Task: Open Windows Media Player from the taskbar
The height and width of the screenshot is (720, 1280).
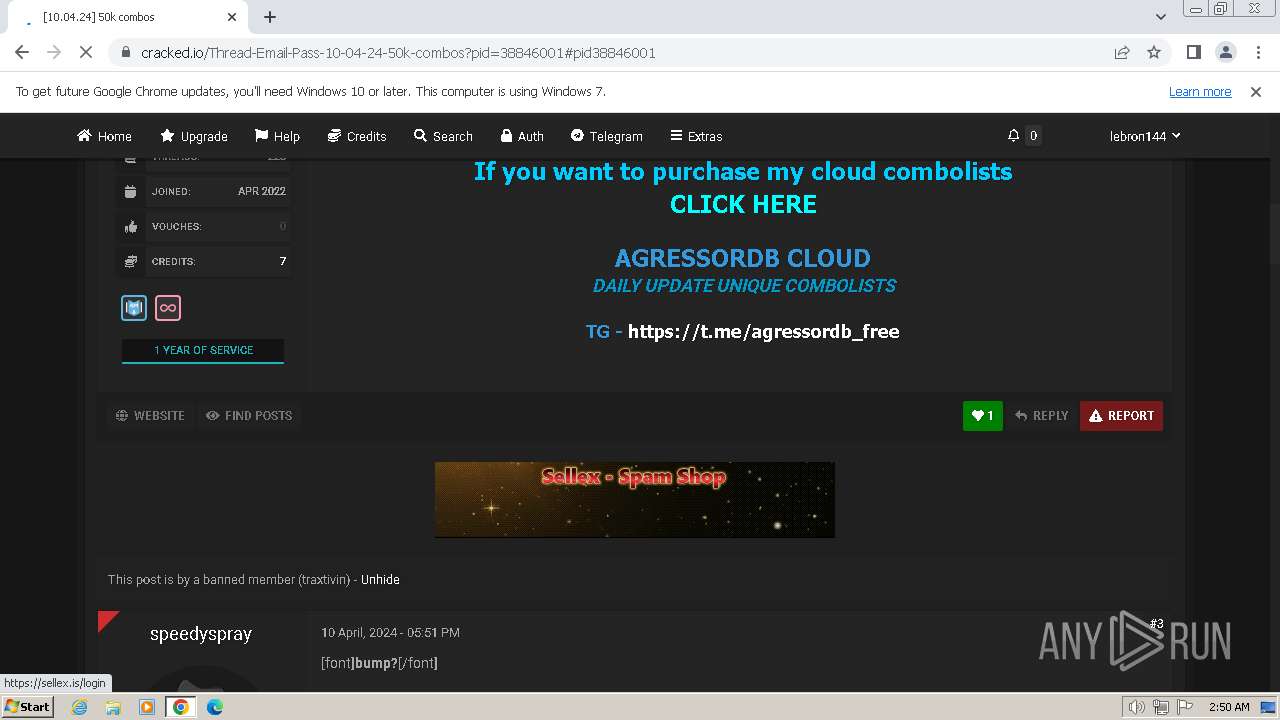Action: click(147, 707)
